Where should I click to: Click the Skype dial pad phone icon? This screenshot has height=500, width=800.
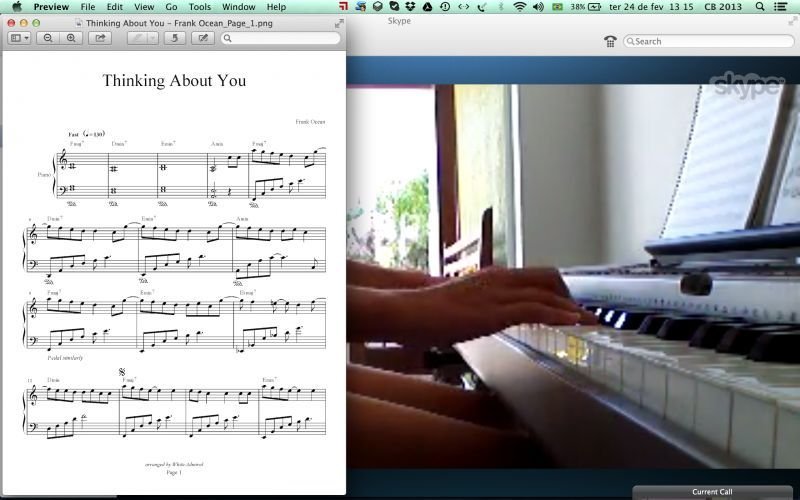(610, 41)
